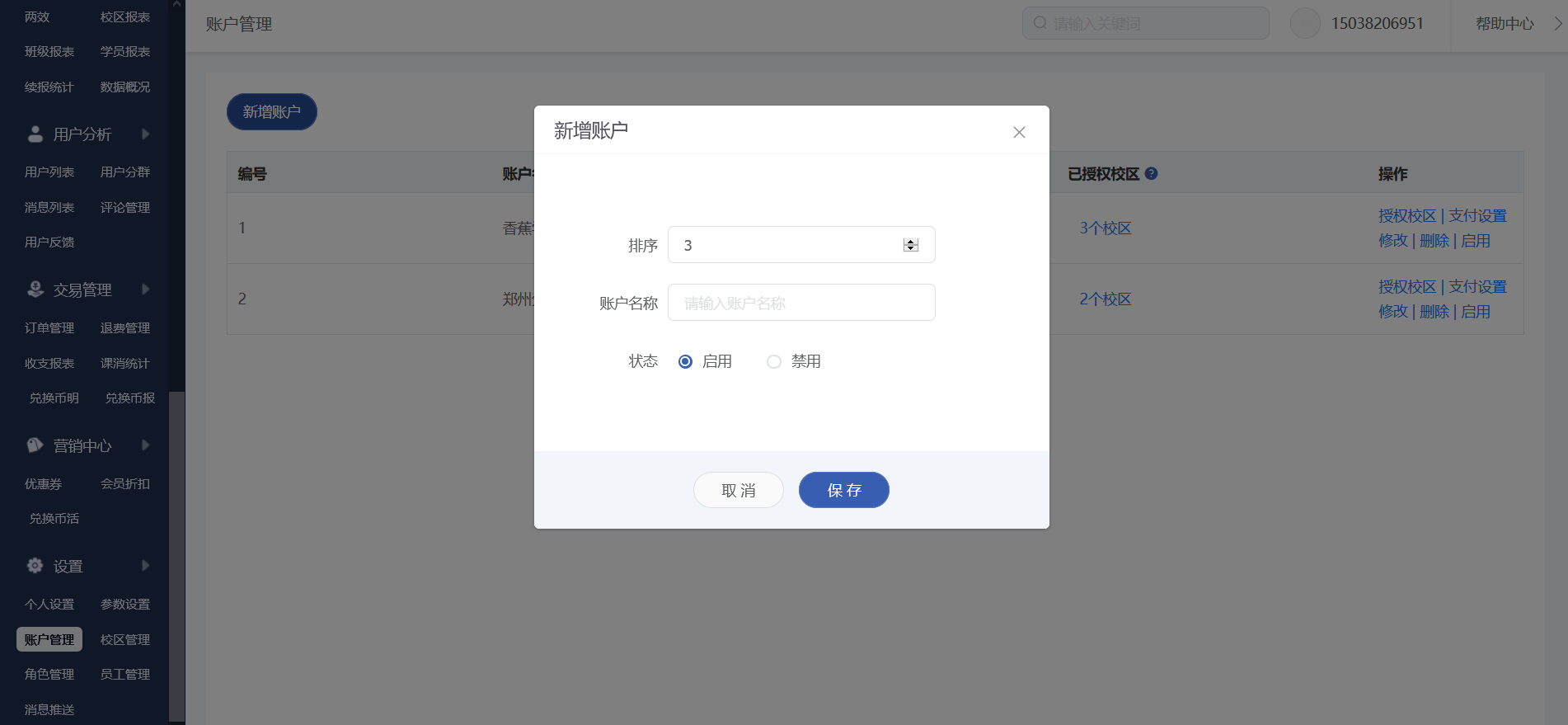Click 支付设置 link in row 2
1568x725 pixels.
tap(1477, 286)
